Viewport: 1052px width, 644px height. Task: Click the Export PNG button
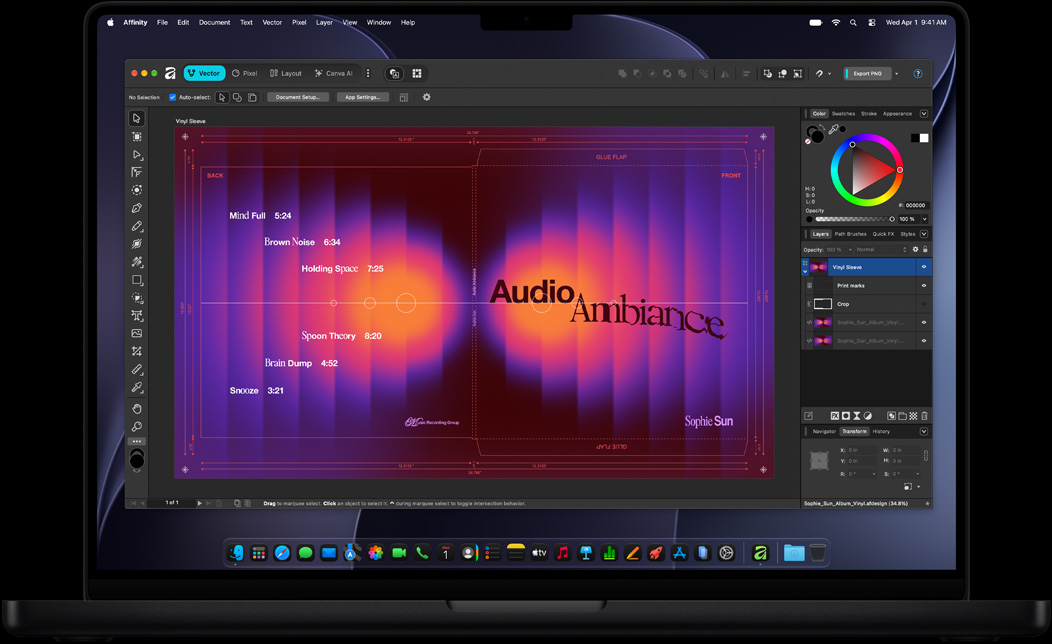(867, 74)
